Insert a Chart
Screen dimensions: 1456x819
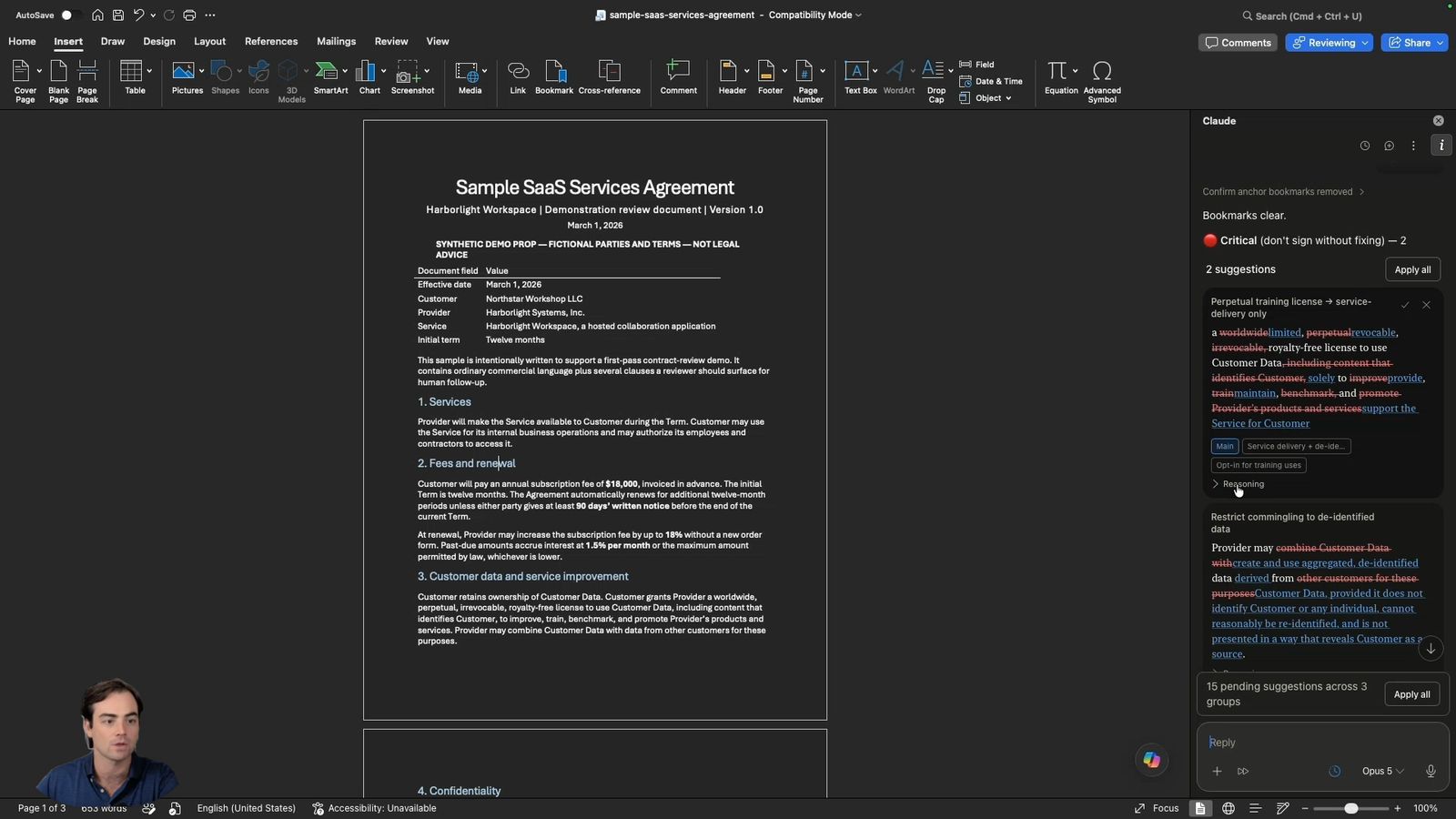click(369, 76)
